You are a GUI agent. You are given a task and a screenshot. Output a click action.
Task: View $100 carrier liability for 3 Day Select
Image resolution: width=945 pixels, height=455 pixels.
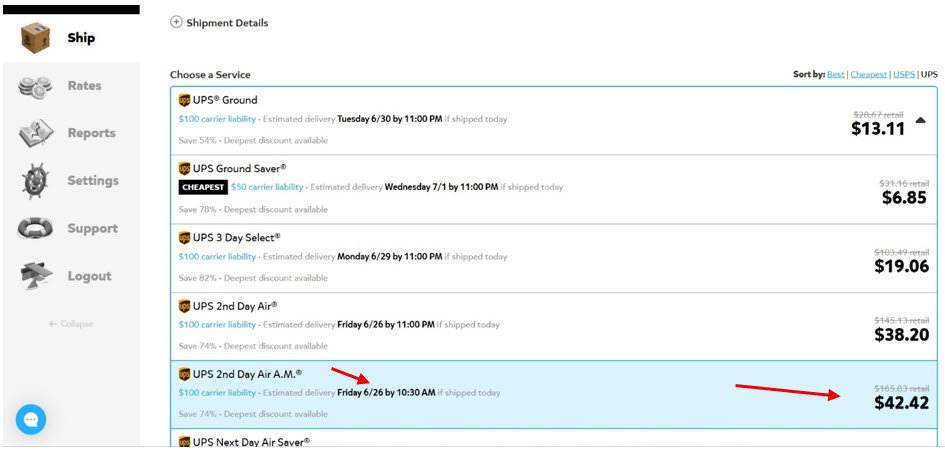[217, 257]
